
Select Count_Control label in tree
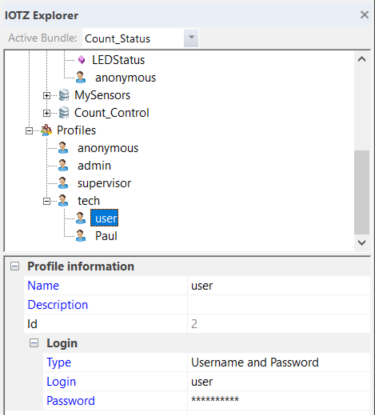pyautogui.click(x=112, y=113)
